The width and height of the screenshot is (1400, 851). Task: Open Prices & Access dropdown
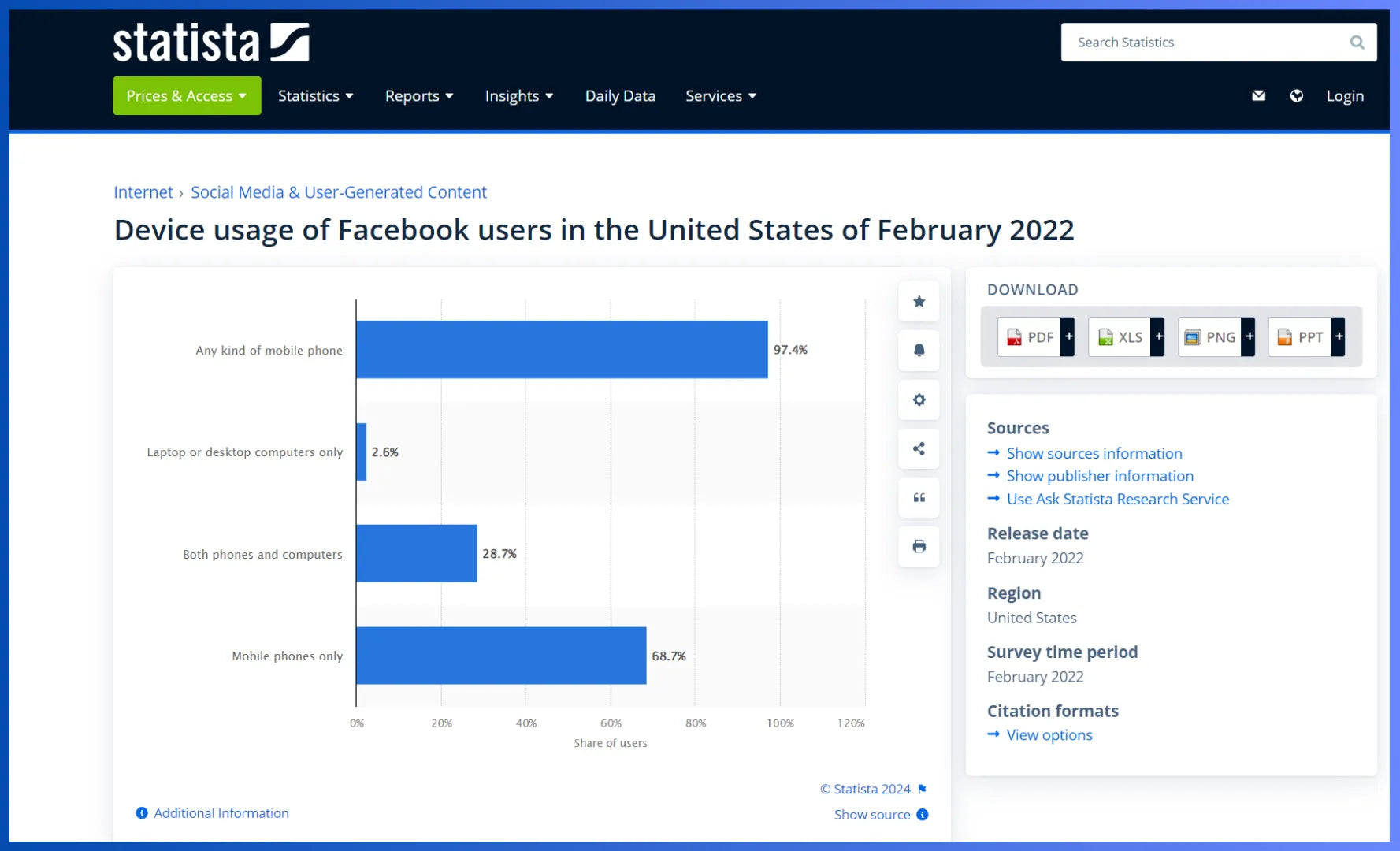pyautogui.click(x=187, y=96)
